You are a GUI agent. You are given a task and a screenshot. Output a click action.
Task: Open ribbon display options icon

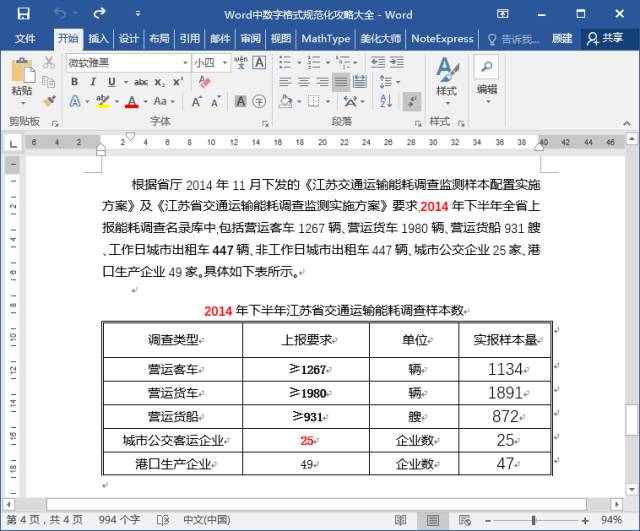502,14
